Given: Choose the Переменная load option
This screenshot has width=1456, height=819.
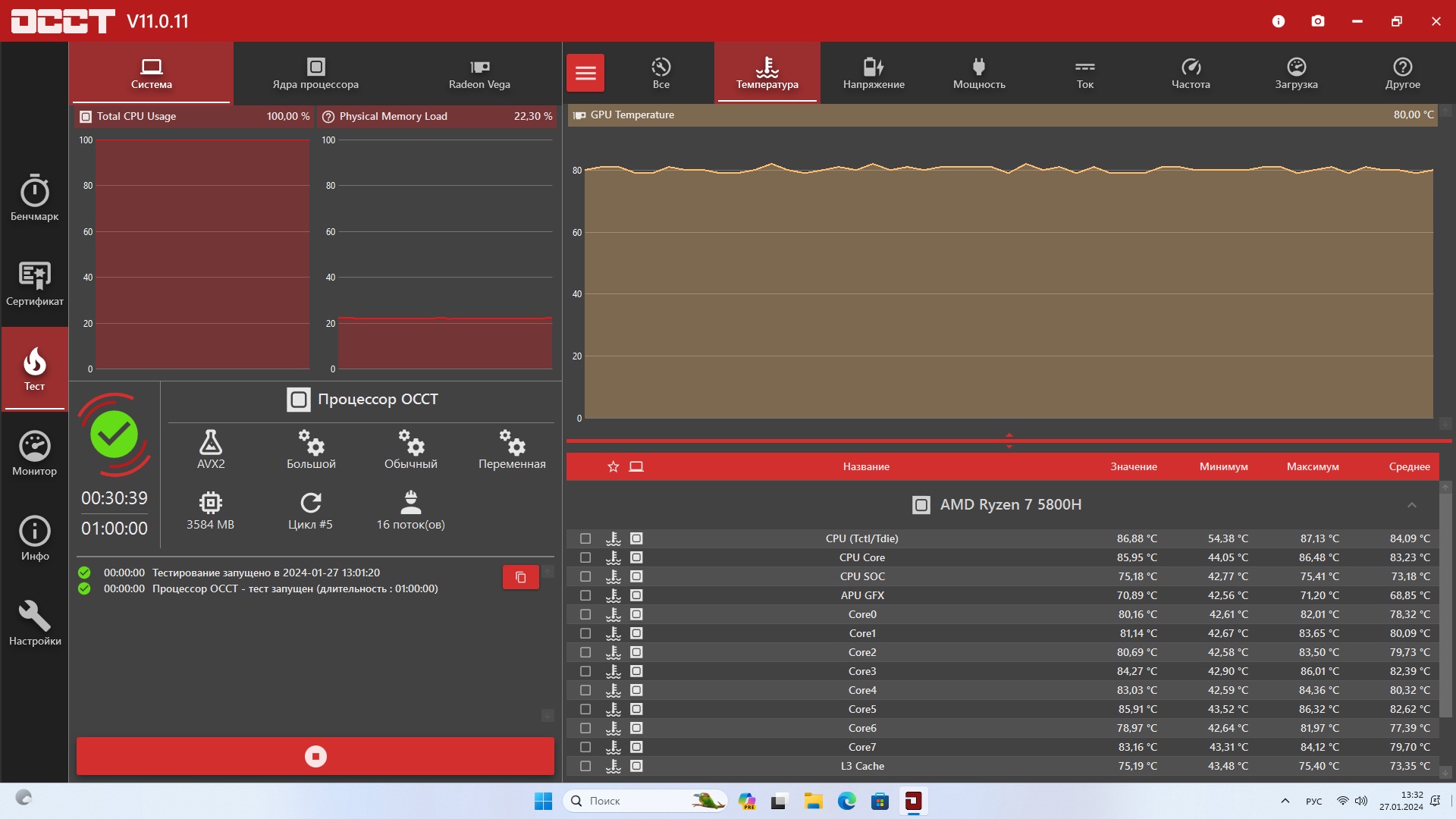Looking at the screenshot, I should point(512,449).
